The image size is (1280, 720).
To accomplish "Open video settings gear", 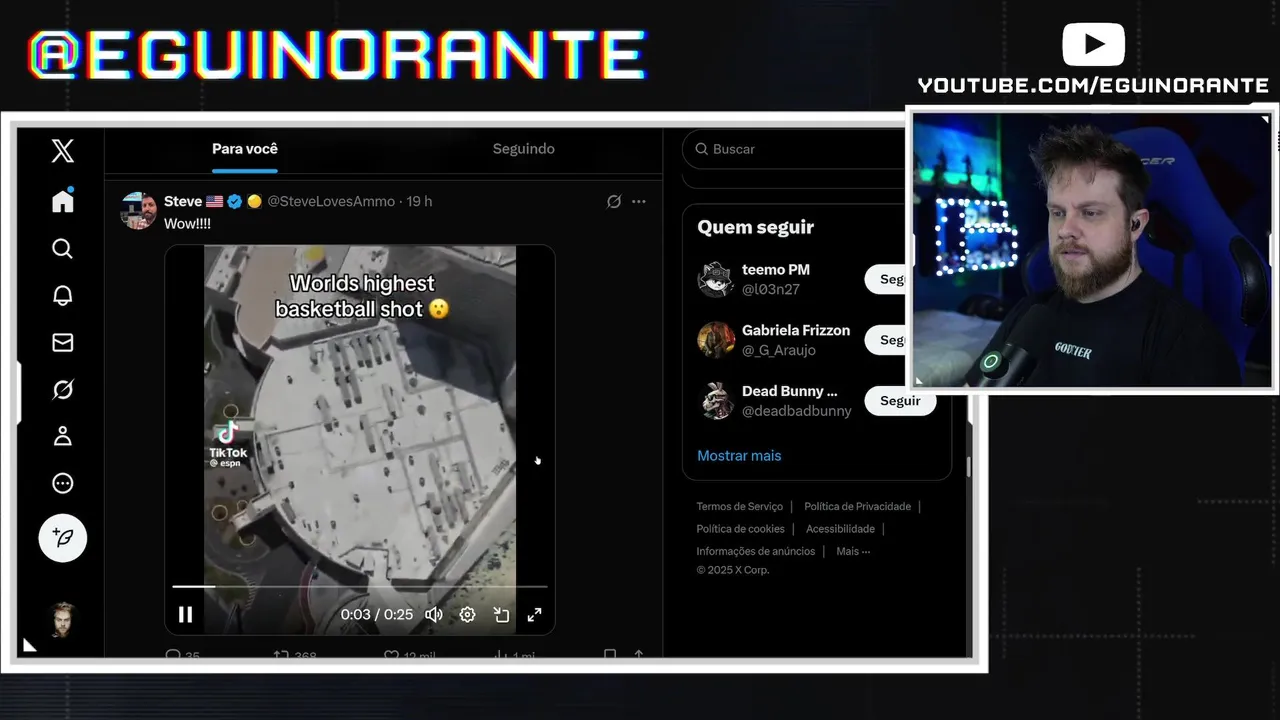I will (467, 614).
